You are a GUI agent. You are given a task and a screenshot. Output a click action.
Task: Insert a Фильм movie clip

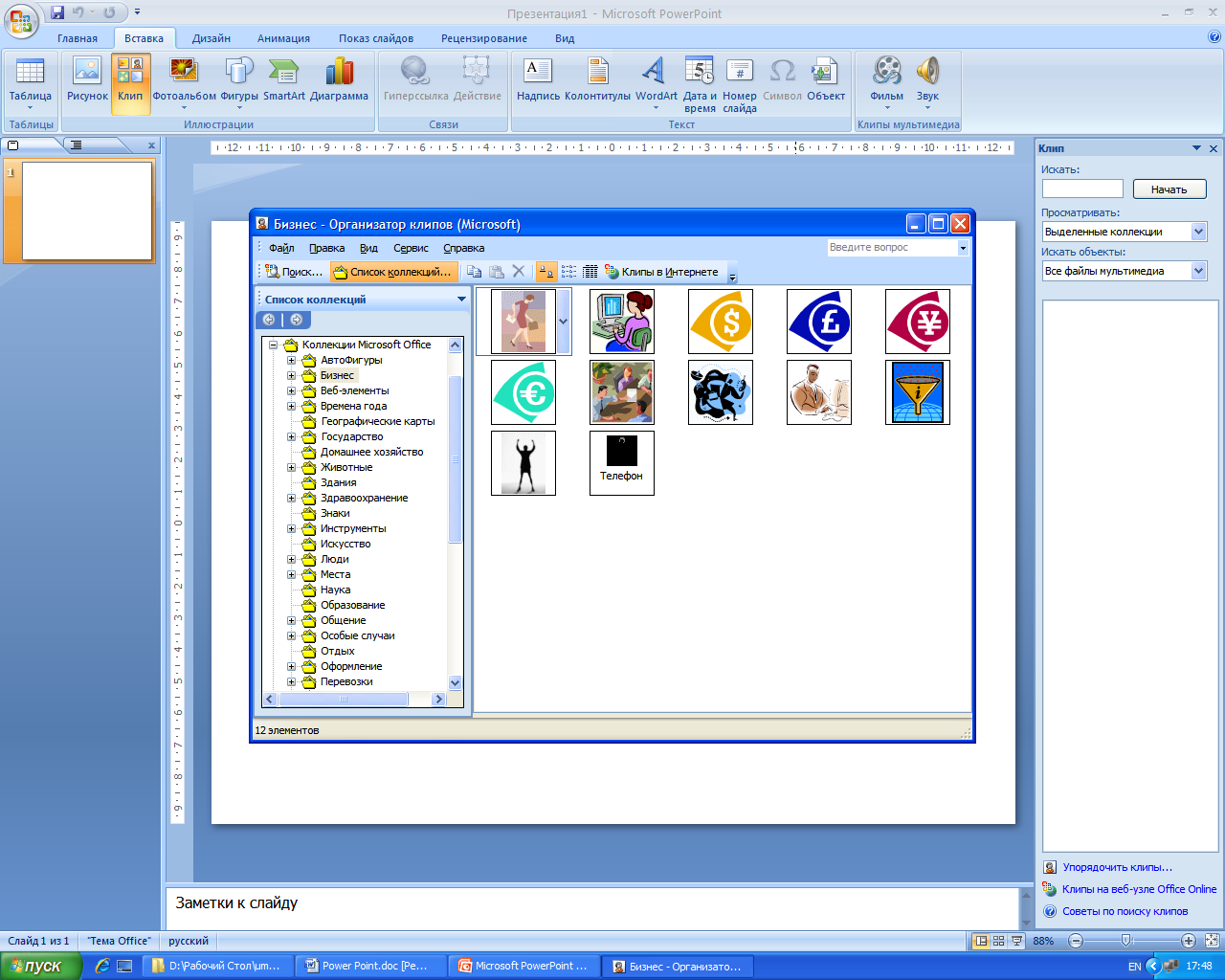[887, 83]
